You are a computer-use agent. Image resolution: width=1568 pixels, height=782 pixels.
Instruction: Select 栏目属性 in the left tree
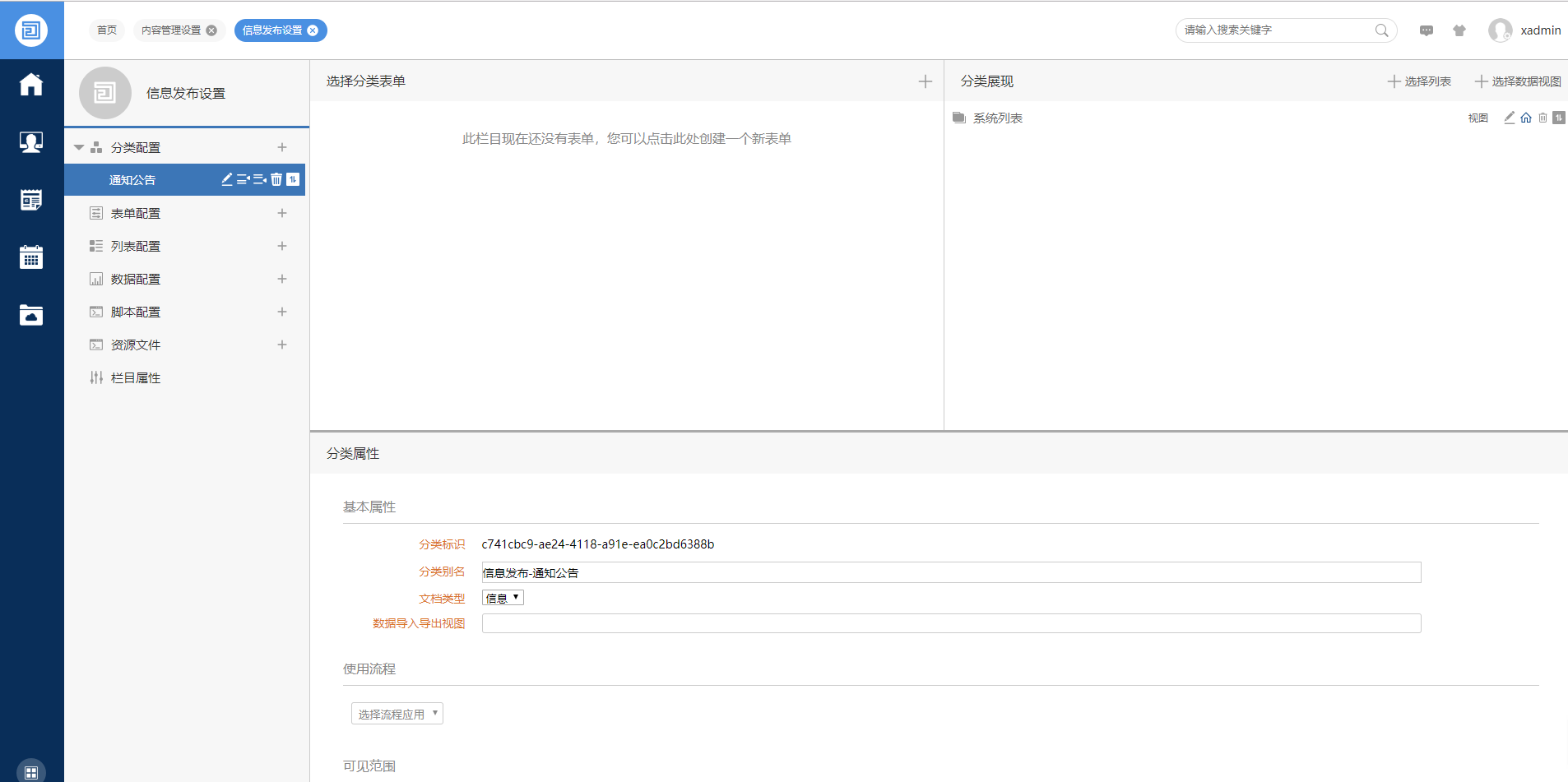pyautogui.click(x=136, y=377)
